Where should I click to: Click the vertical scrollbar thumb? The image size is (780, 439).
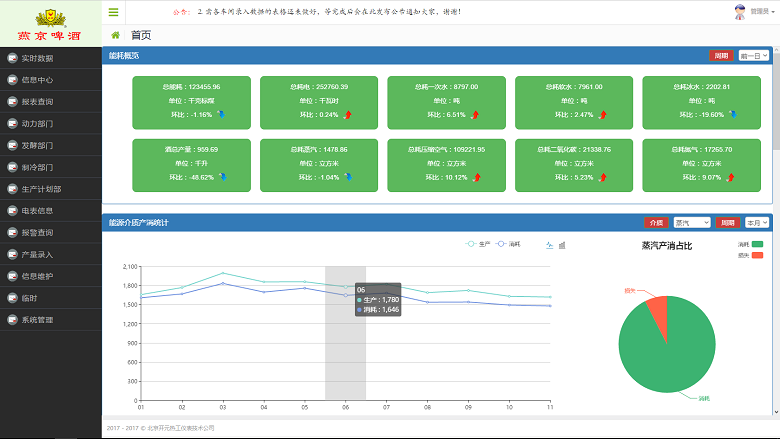[x=776, y=99]
